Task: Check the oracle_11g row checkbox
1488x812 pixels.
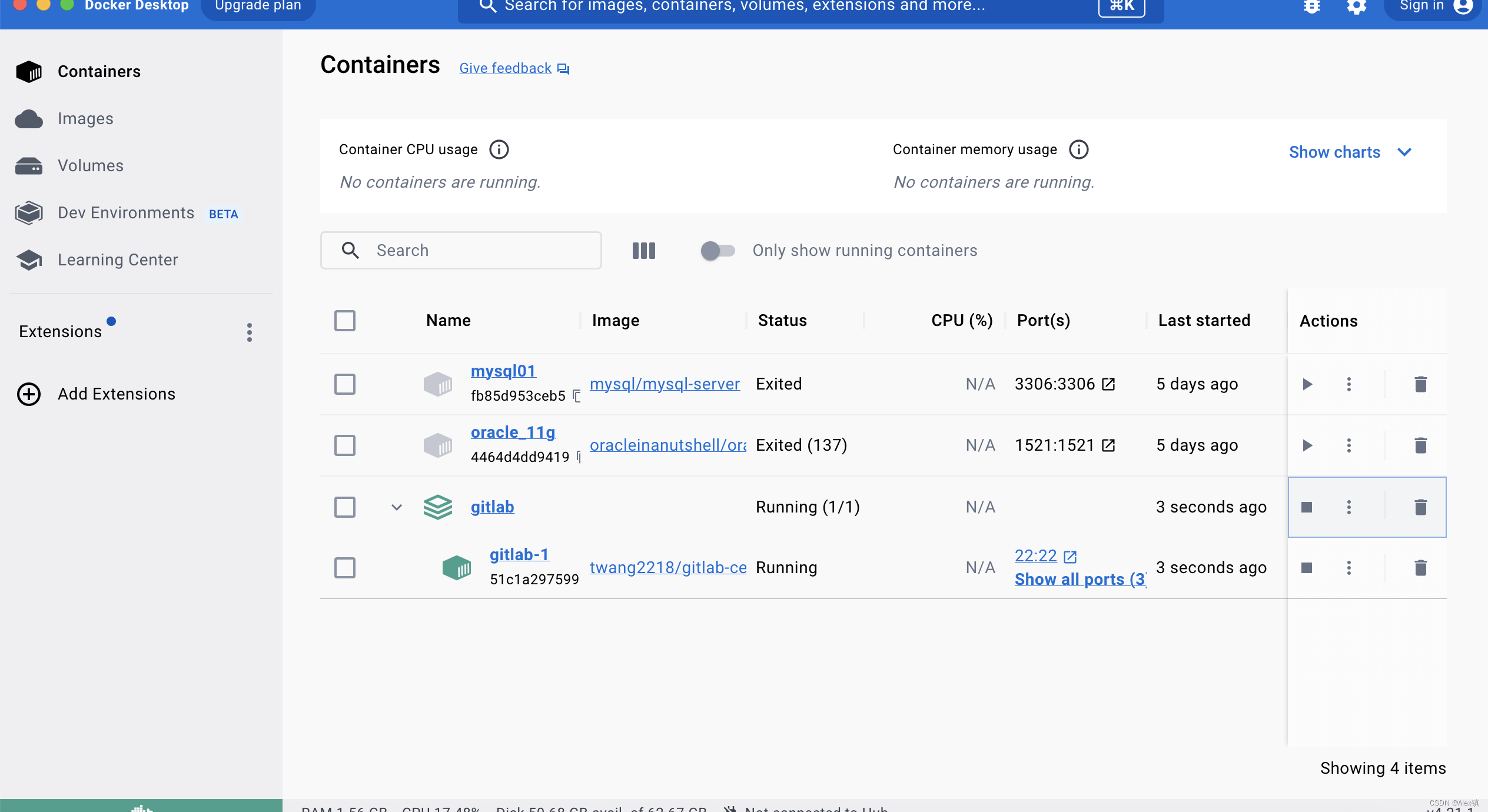Action: (x=345, y=445)
